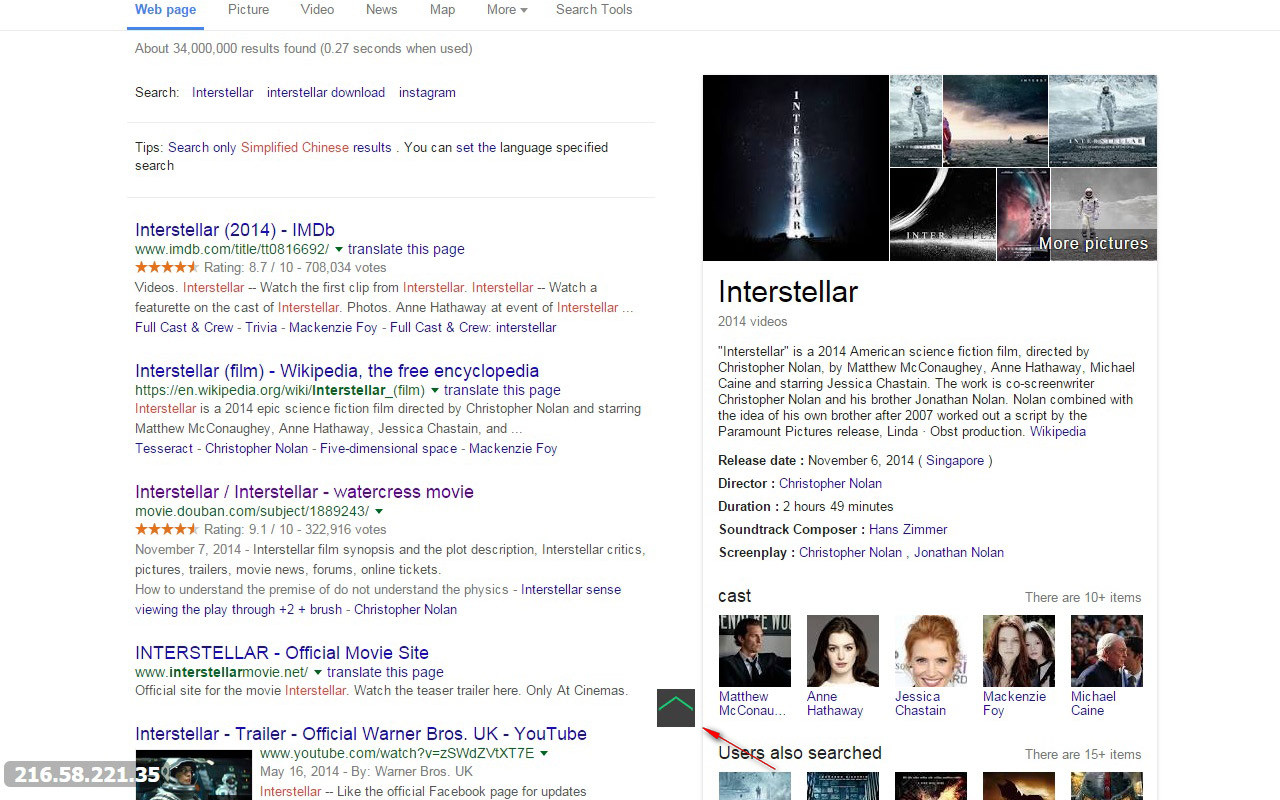Open Matthew McConaughey cast photo
The height and width of the screenshot is (800, 1280).
coord(755,651)
